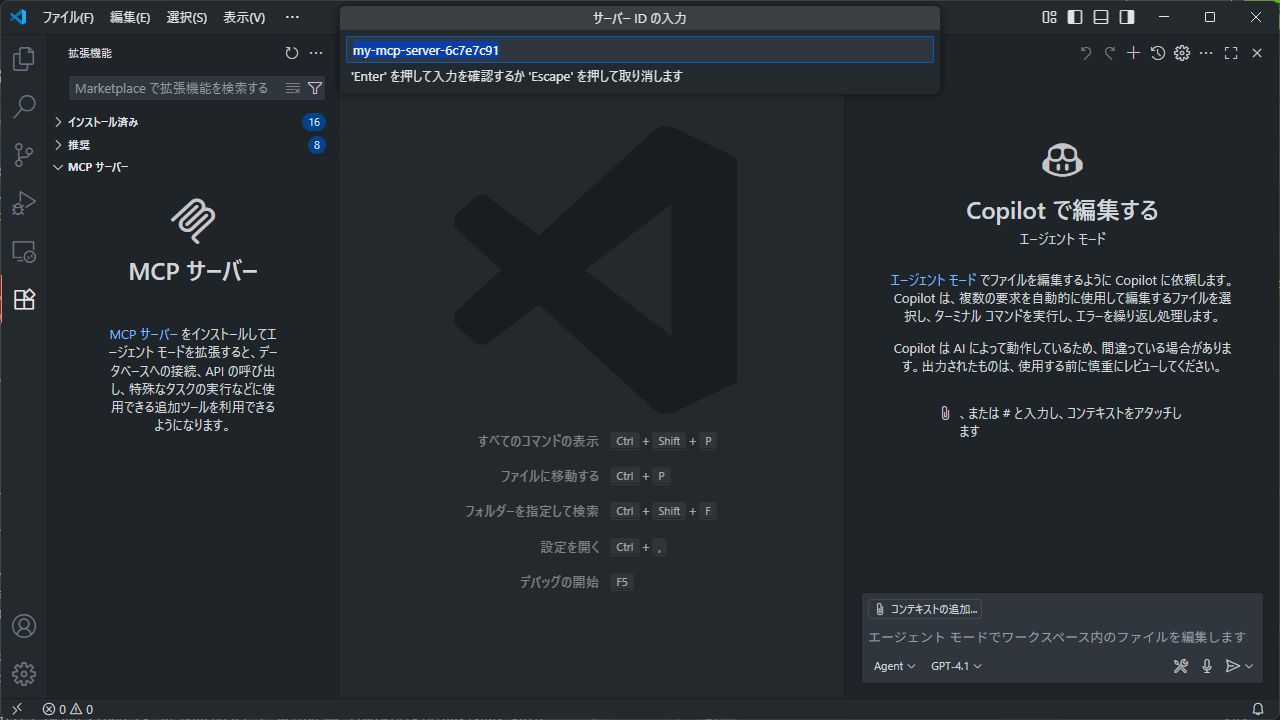Viewport: 1280px width, 720px height.
Task: Focus the chat message input area
Action: (x=1060, y=637)
